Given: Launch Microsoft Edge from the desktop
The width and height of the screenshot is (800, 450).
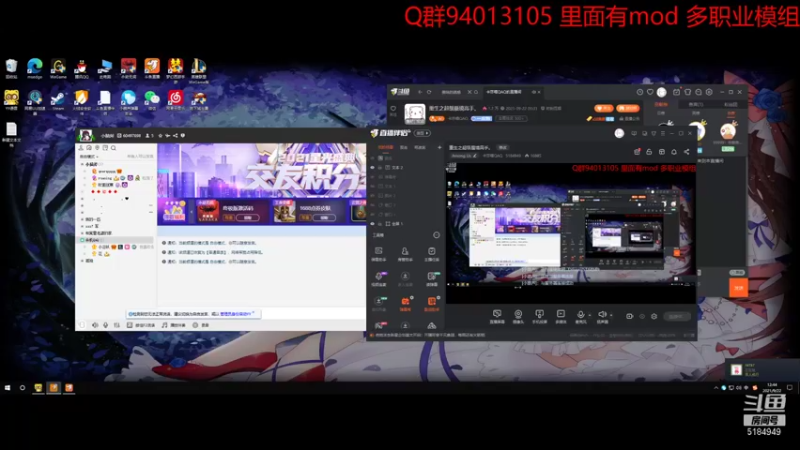Looking at the screenshot, I should point(35,68).
